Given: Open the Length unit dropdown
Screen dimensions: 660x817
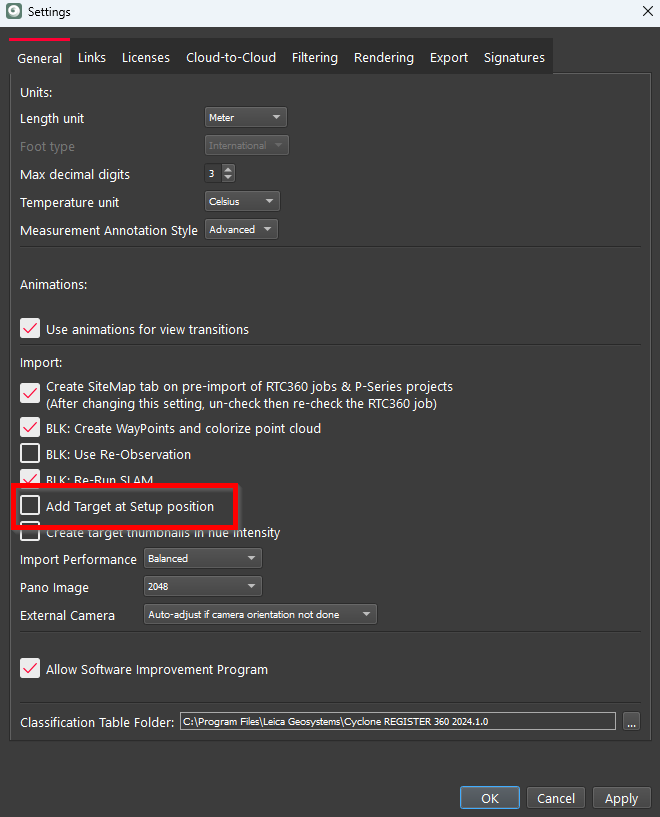Looking at the screenshot, I should click(x=245, y=118).
